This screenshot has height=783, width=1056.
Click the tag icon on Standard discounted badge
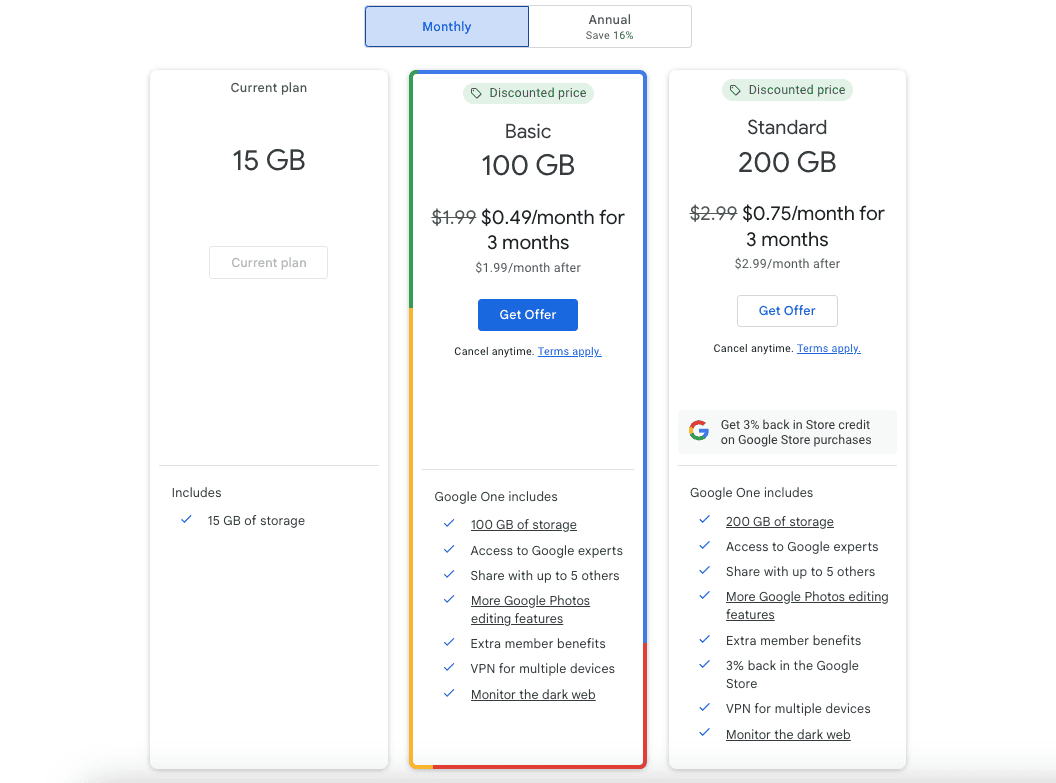pos(735,90)
